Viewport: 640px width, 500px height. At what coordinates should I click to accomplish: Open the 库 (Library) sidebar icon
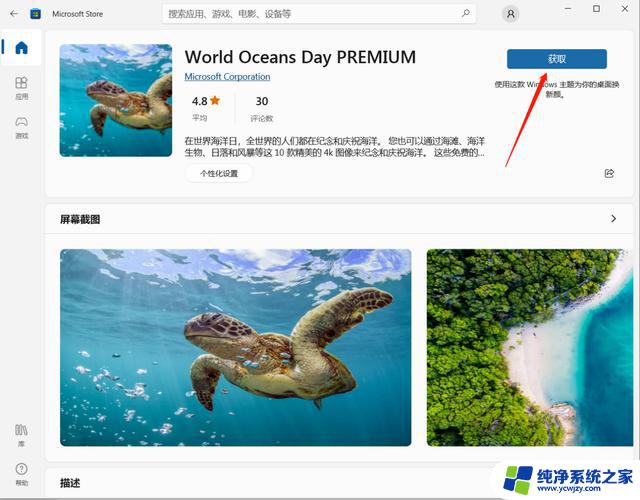coord(21,435)
